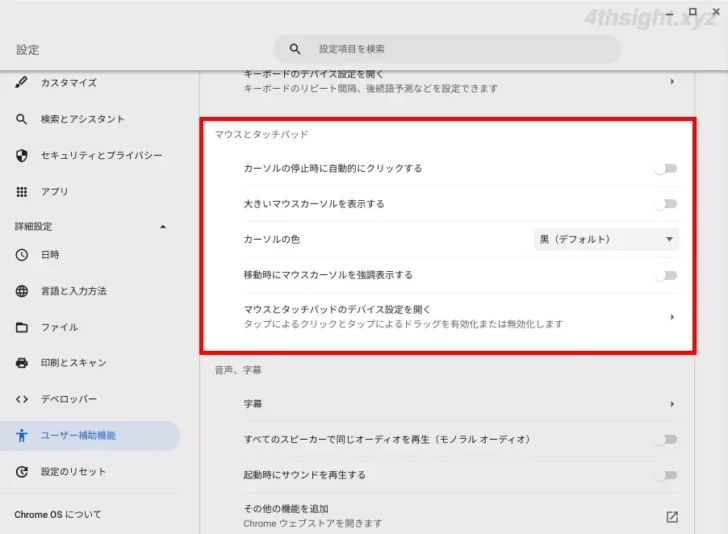Open Chrome OS について page

click(x=58, y=514)
